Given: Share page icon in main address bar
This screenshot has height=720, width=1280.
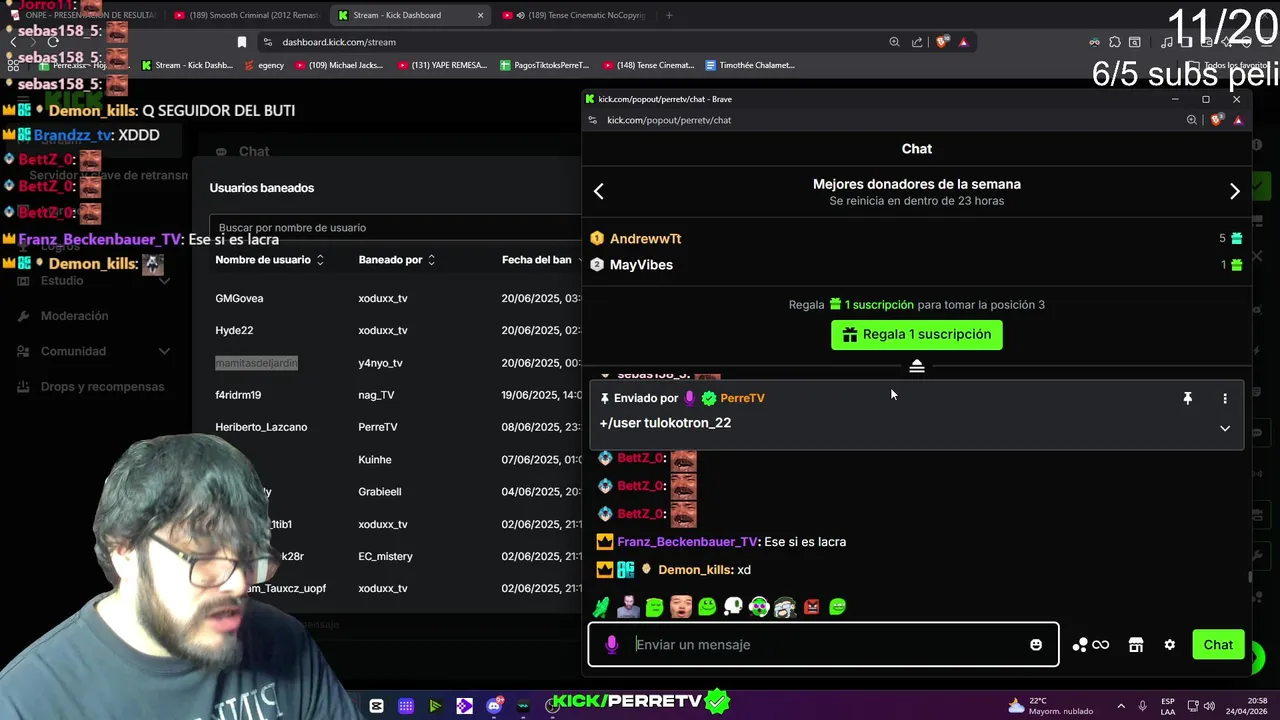Looking at the screenshot, I should click(917, 42).
